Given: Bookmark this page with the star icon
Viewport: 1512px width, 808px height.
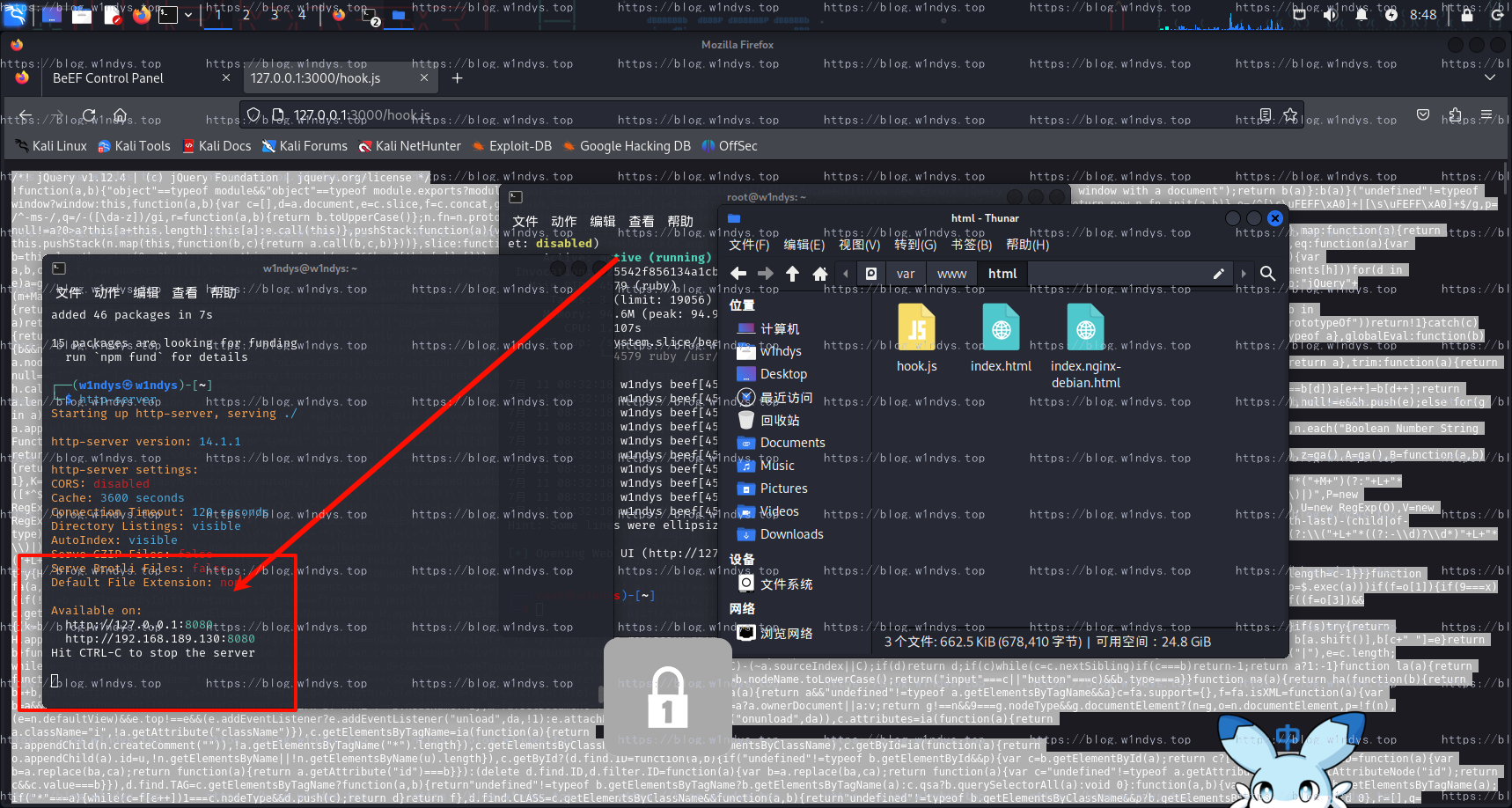Looking at the screenshot, I should [1290, 115].
